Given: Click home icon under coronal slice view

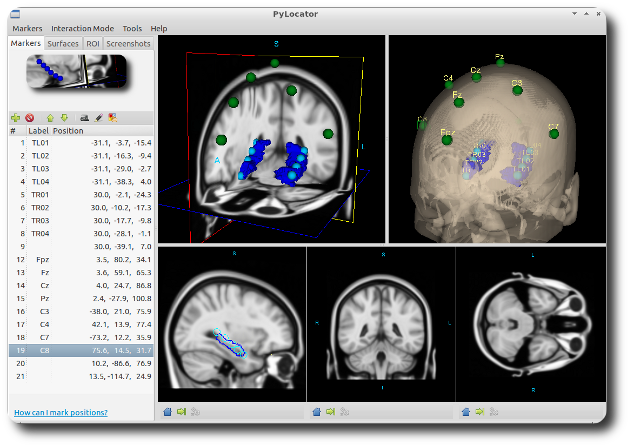Looking at the screenshot, I should [x=315, y=410].
